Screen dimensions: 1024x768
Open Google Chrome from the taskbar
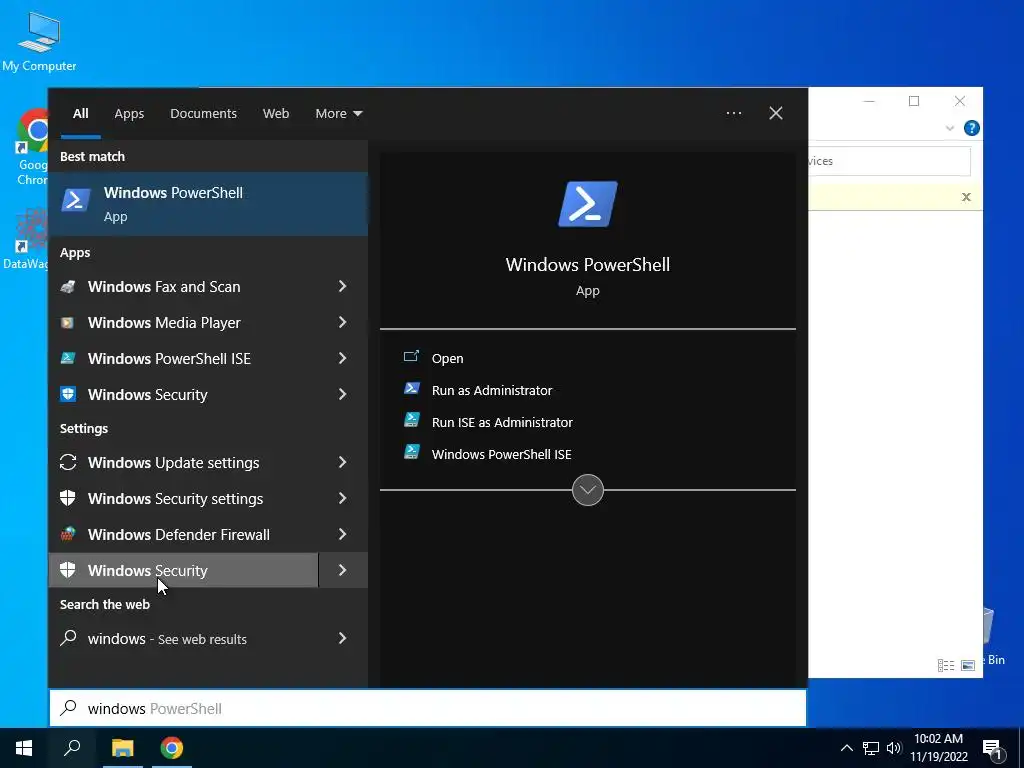[x=172, y=748]
